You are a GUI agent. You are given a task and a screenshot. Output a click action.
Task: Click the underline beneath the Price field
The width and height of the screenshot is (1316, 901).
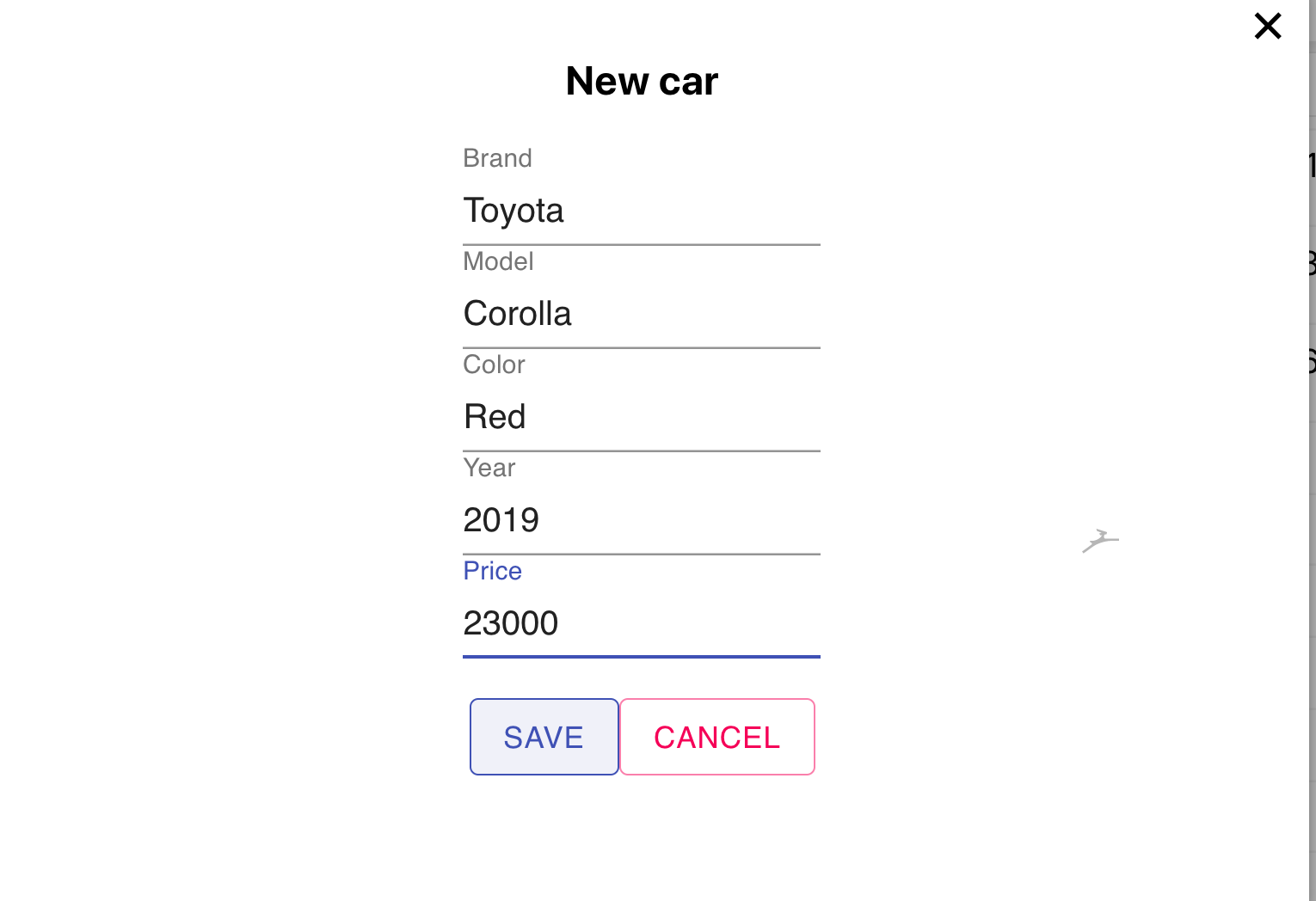[641, 656]
